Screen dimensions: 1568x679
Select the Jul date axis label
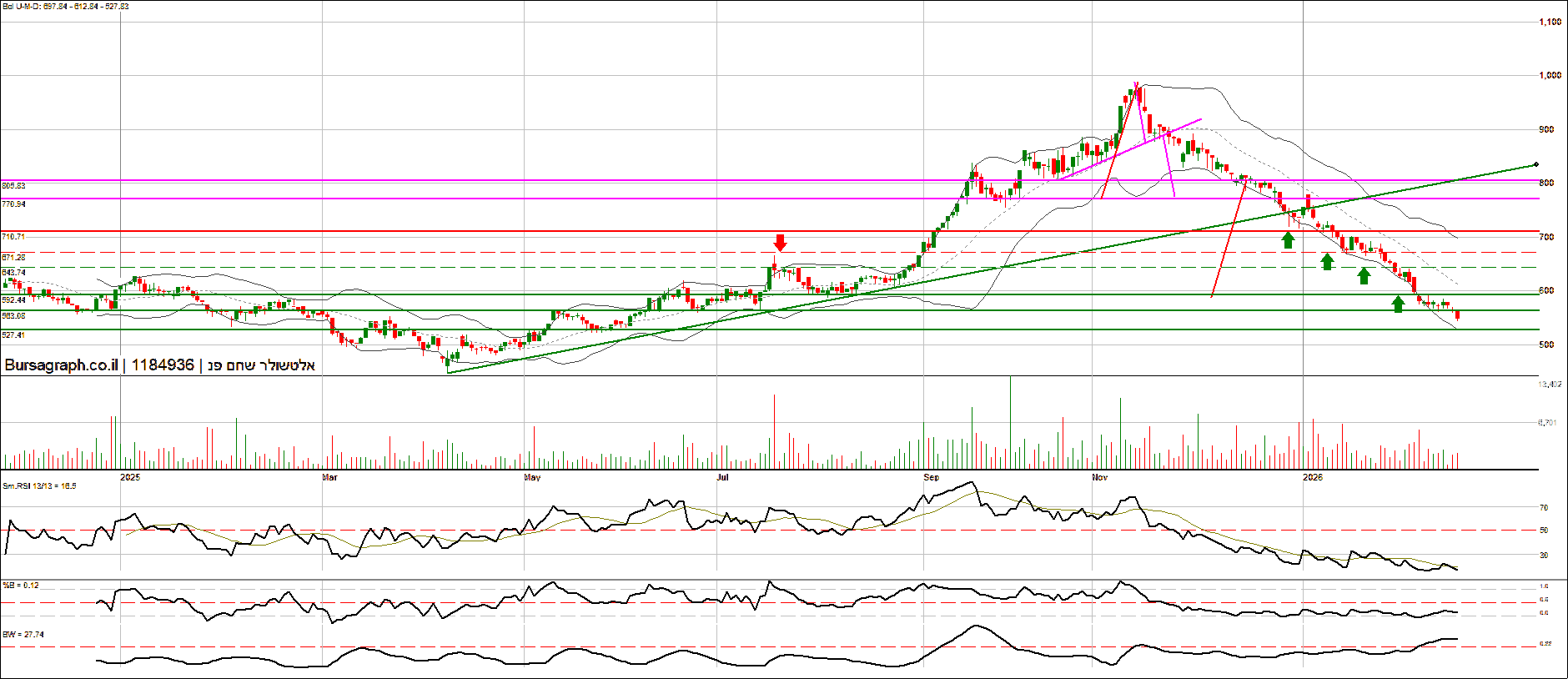(722, 477)
